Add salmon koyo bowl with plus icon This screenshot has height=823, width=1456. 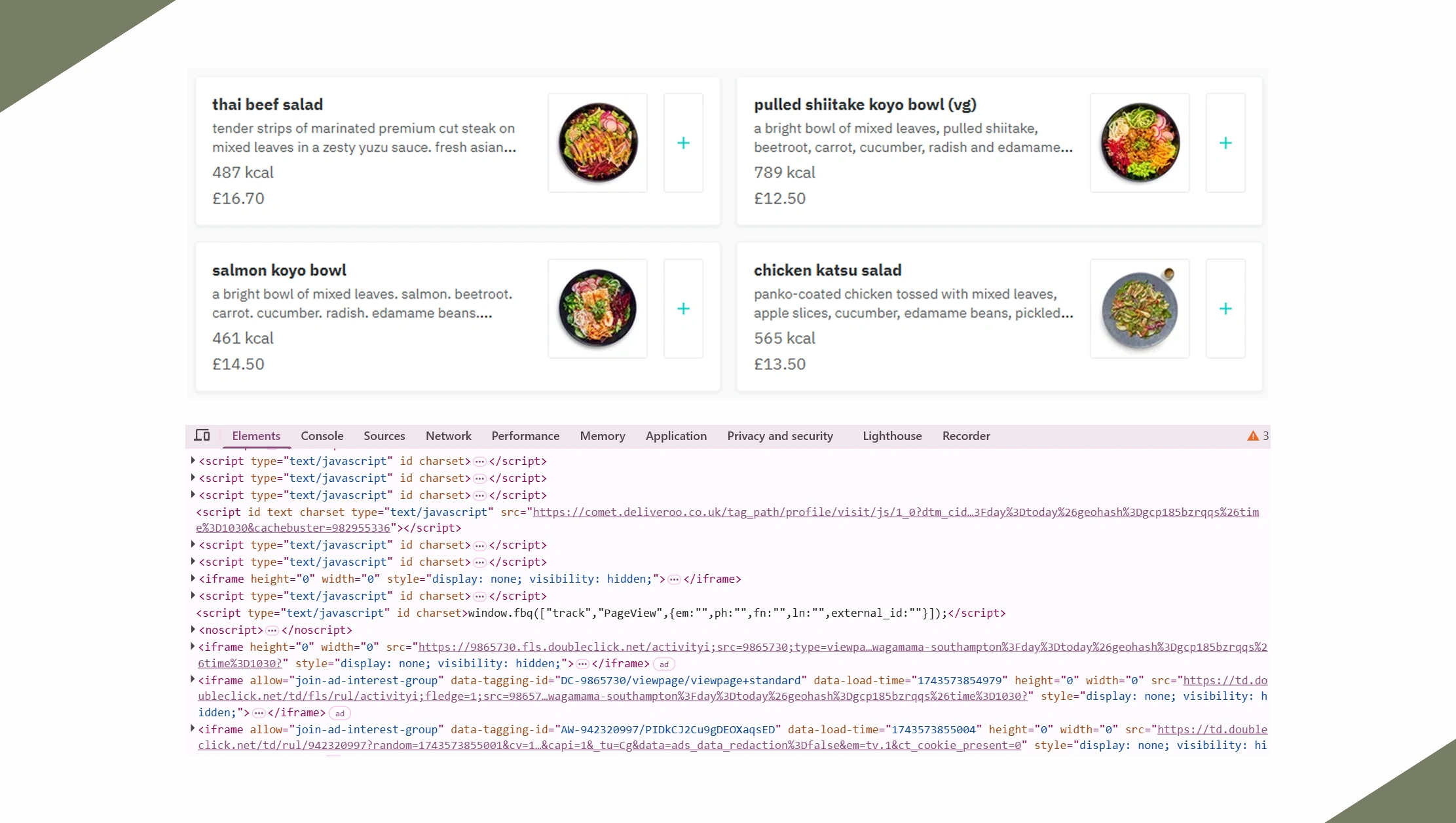pos(683,308)
